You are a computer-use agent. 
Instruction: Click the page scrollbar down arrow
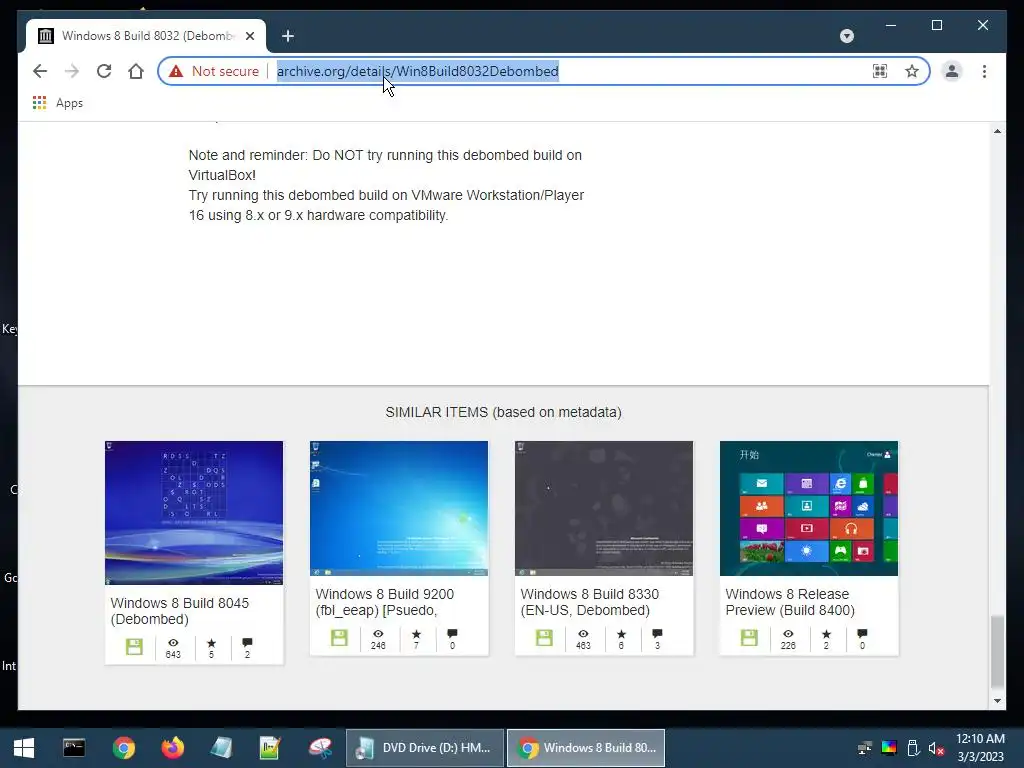(x=997, y=701)
